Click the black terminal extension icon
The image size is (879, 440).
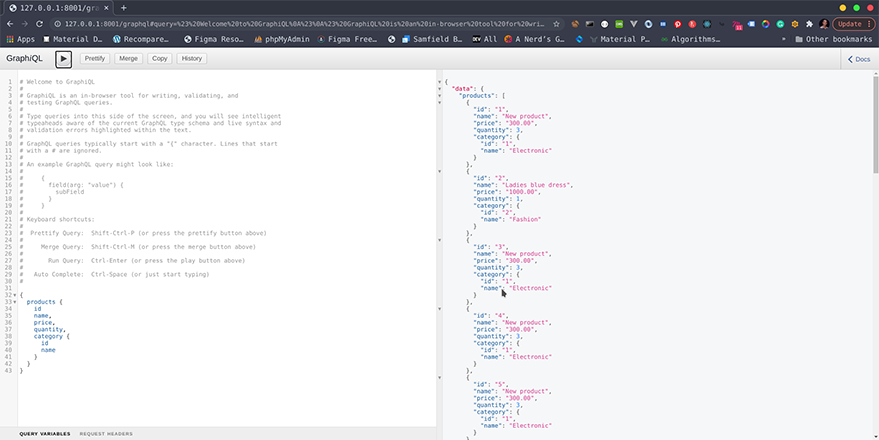point(590,24)
